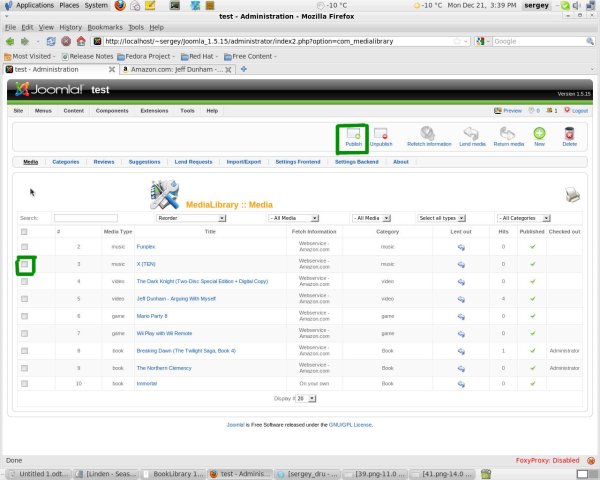Switch to the Settings Frontend tab

tap(298, 162)
